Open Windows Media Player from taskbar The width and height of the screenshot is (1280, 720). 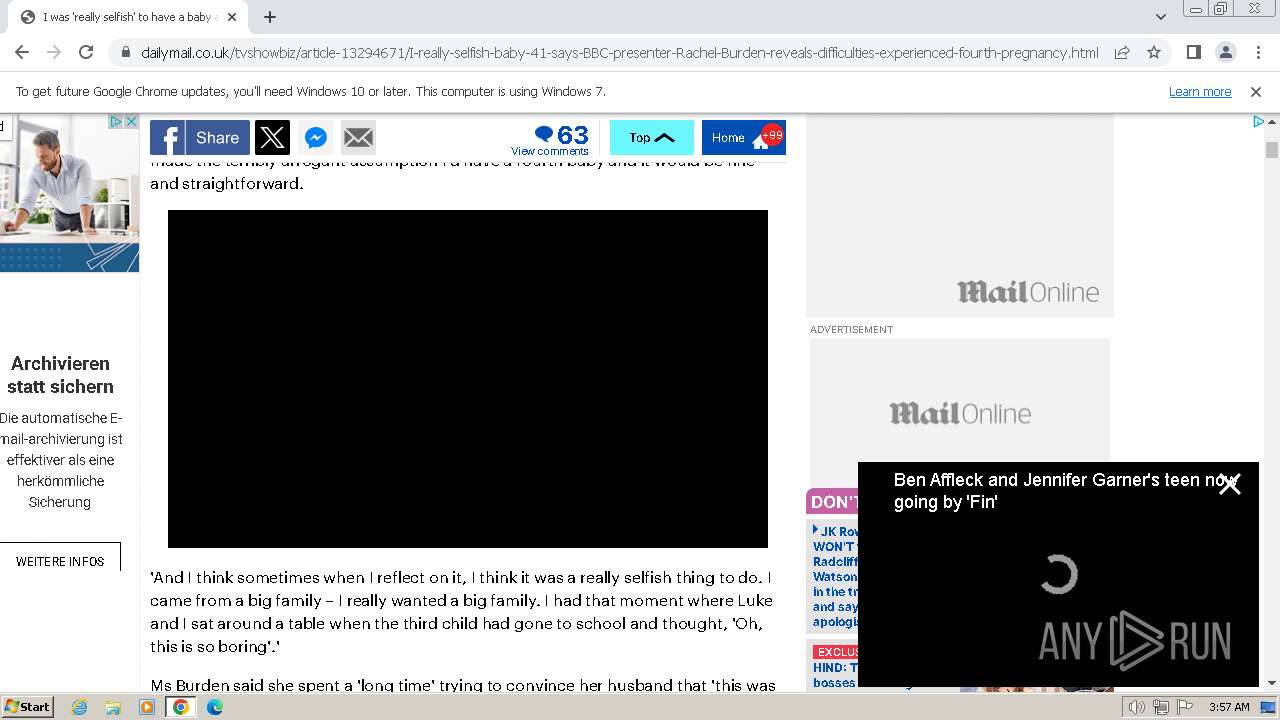coord(147,707)
